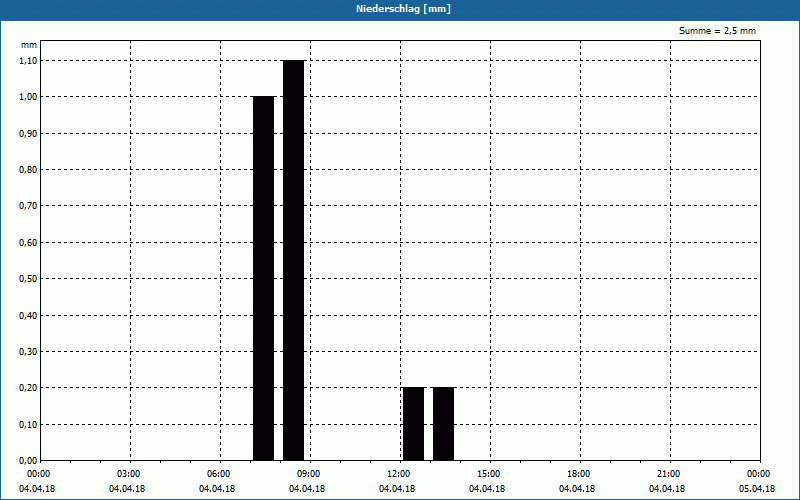Click the 0,20 y-axis label
Image resolution: width=800 pixels, height=500 pixels.
(28, 388)
